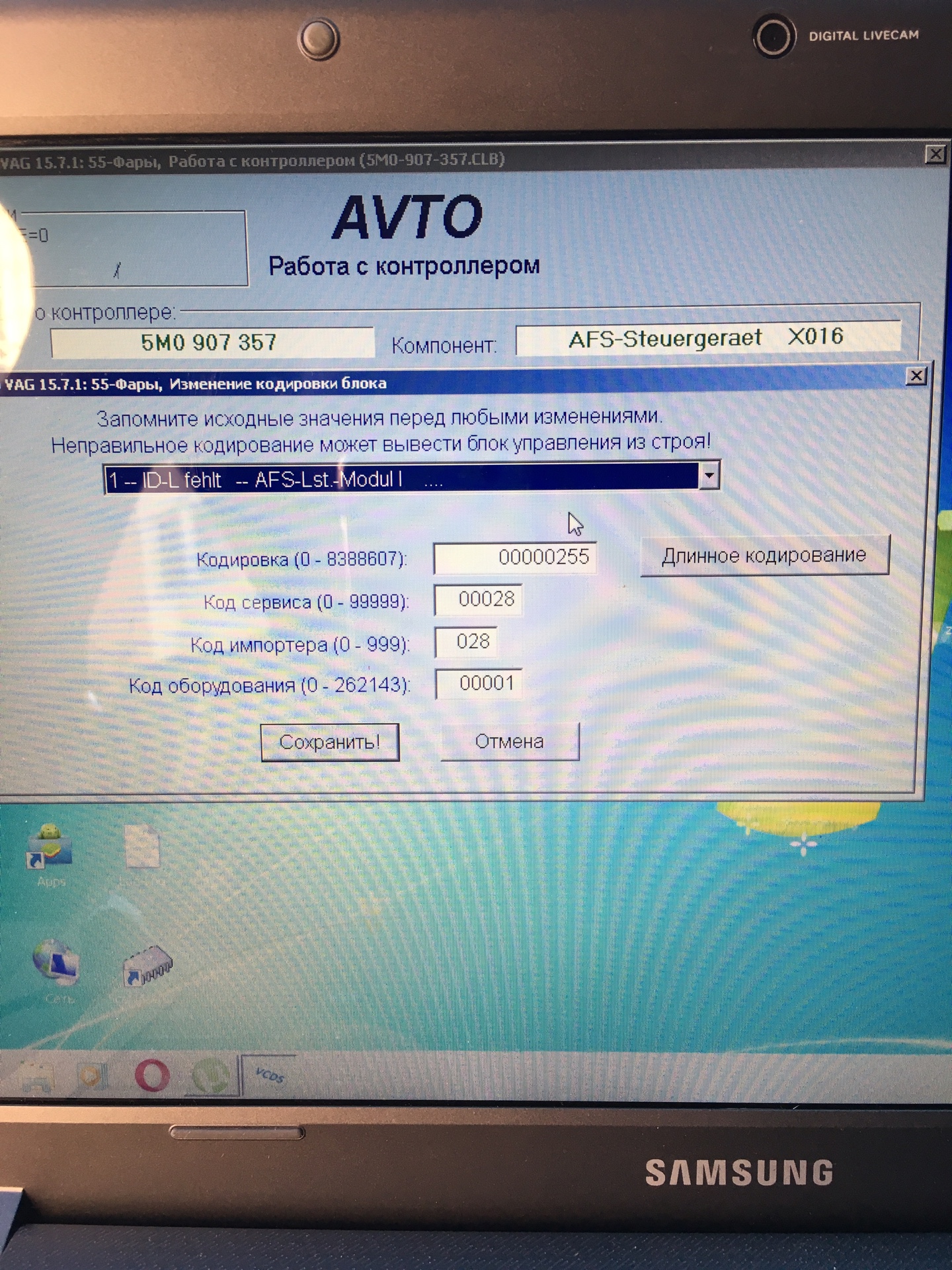Launch Opera browser from taskbar

click(x=152, y=1076)
